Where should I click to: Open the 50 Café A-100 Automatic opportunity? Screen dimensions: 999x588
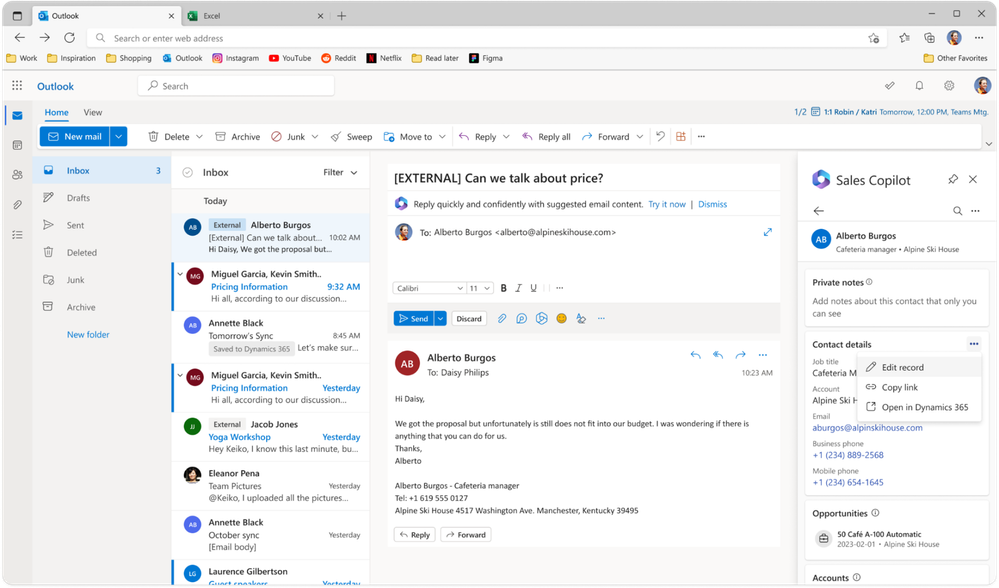896,539
